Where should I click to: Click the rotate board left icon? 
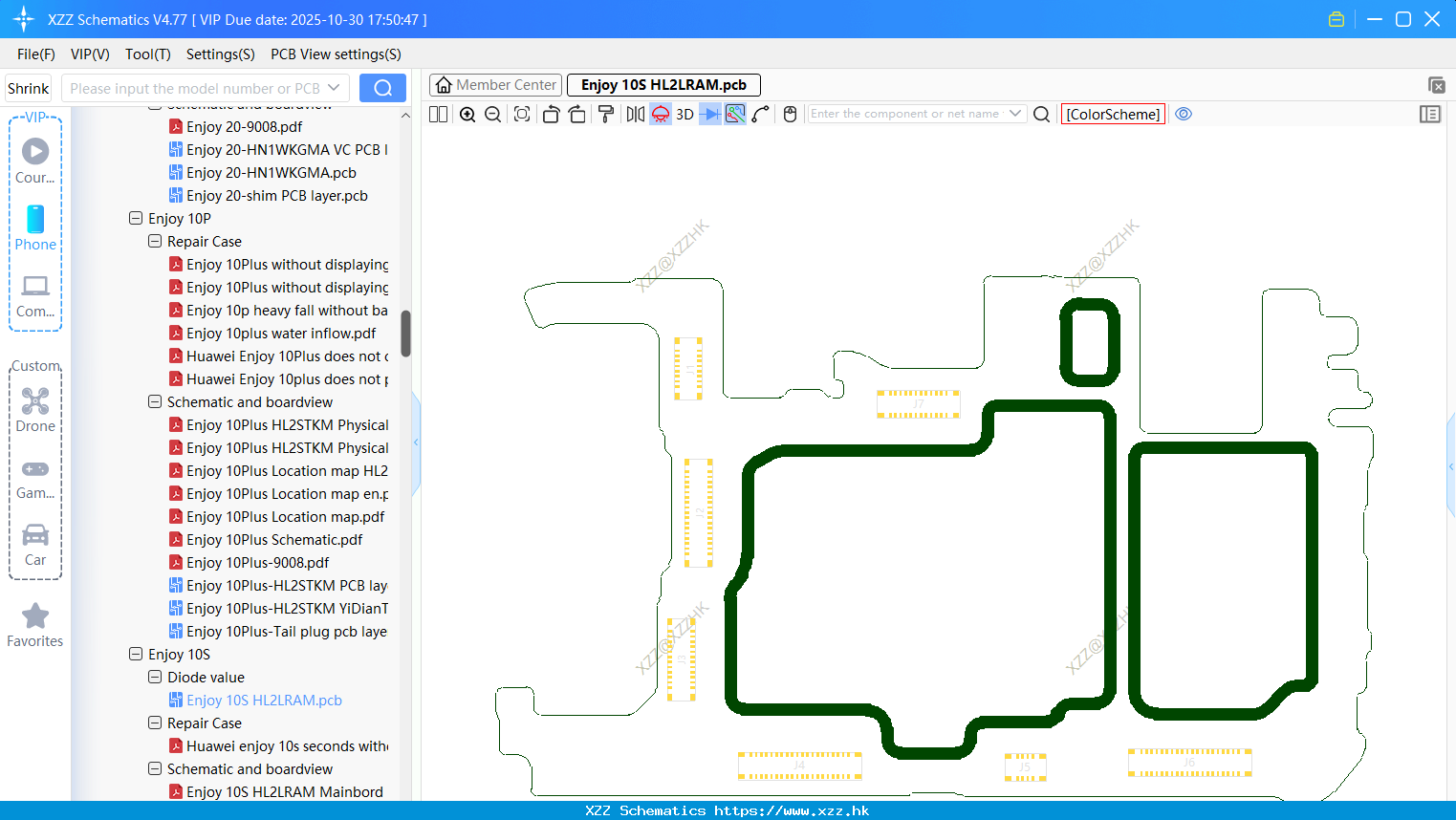(551, 114)
